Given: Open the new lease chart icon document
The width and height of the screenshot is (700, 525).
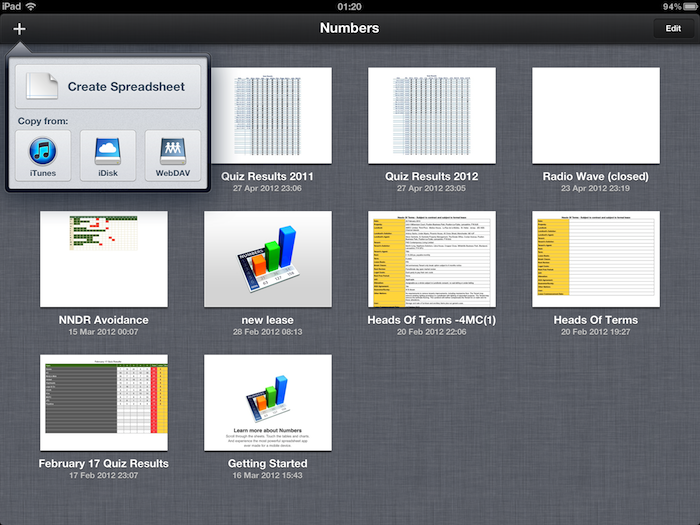Looking at the screenshot, I should click(x=268, y=259).
